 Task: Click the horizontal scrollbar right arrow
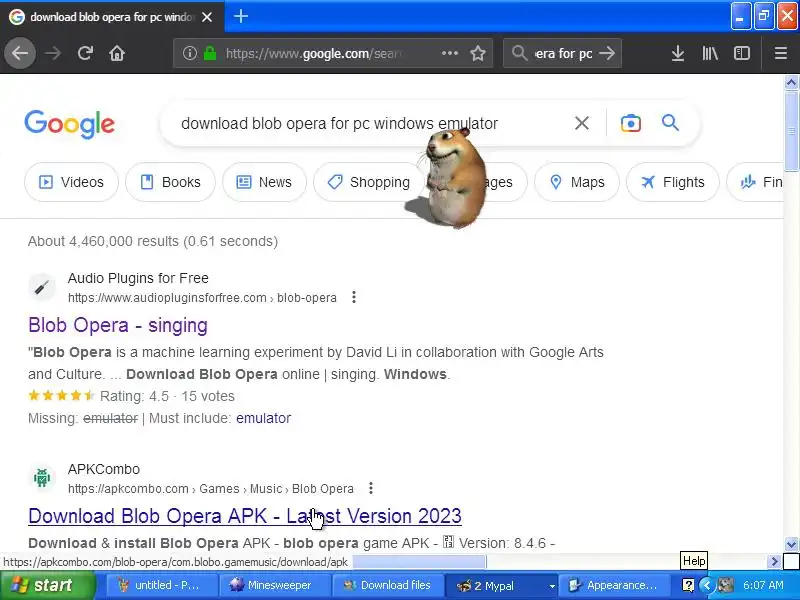(x=774, y=562)
